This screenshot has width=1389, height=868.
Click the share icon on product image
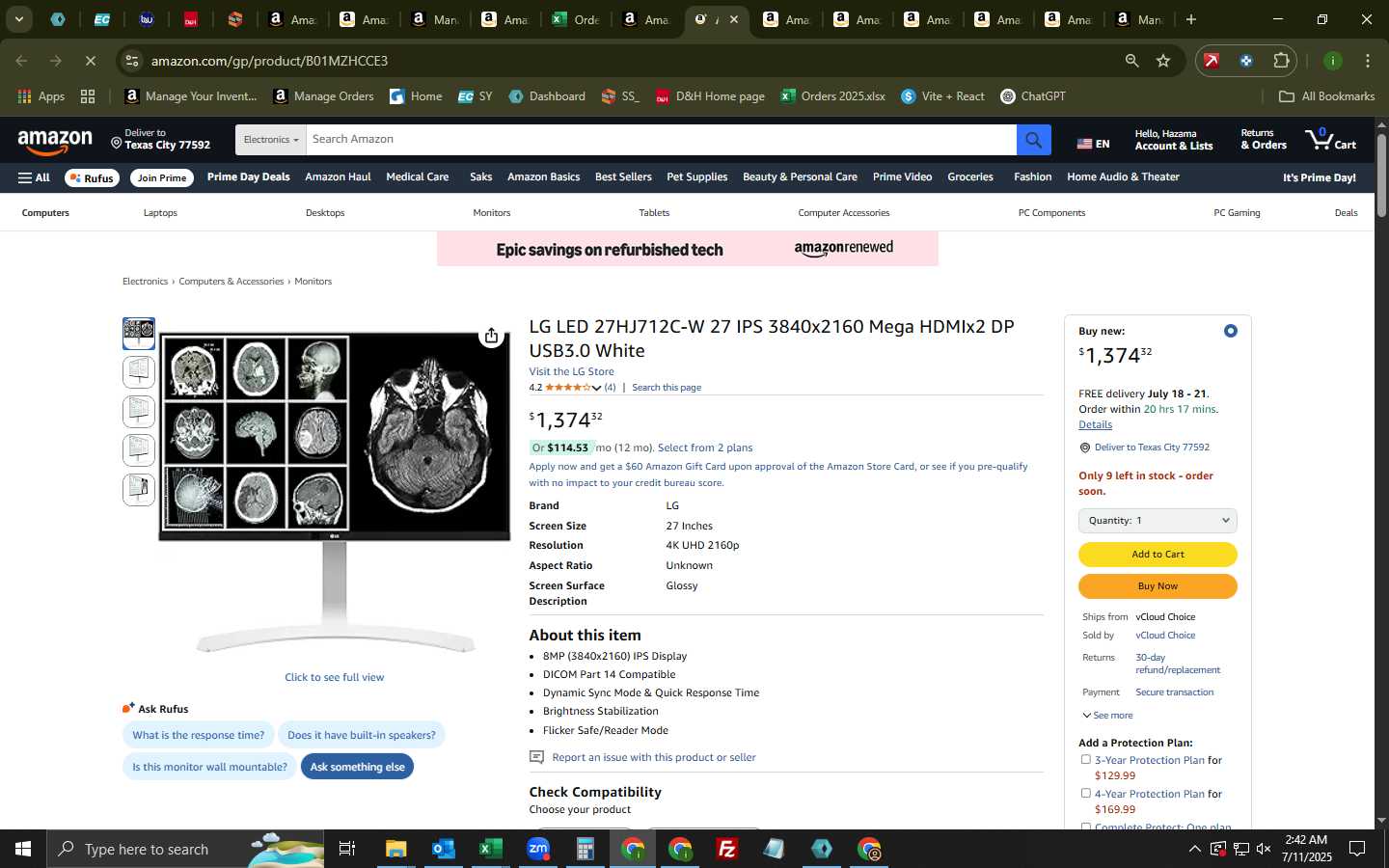[492, 336]
